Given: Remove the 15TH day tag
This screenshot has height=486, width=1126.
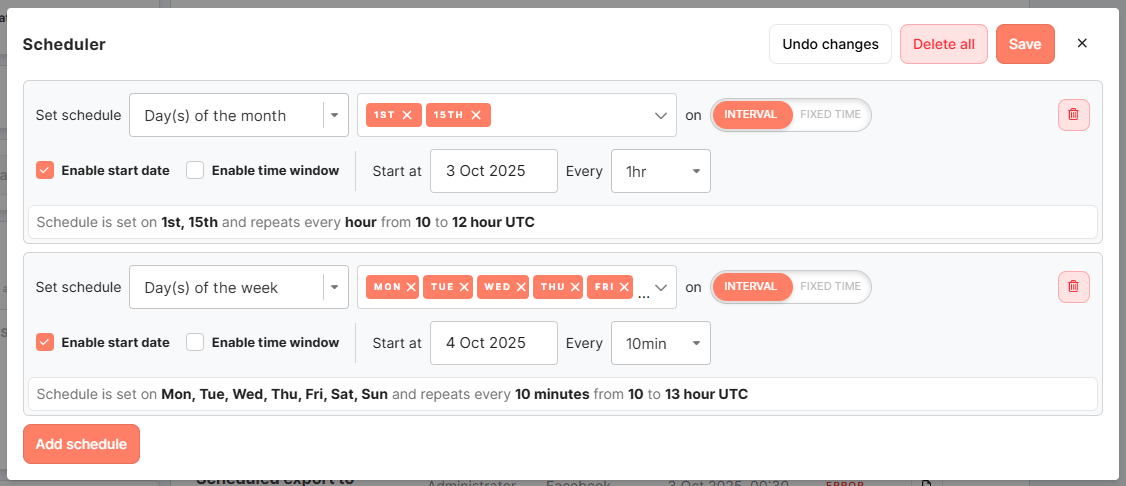Looking at the screenshot, I should 476,115.
